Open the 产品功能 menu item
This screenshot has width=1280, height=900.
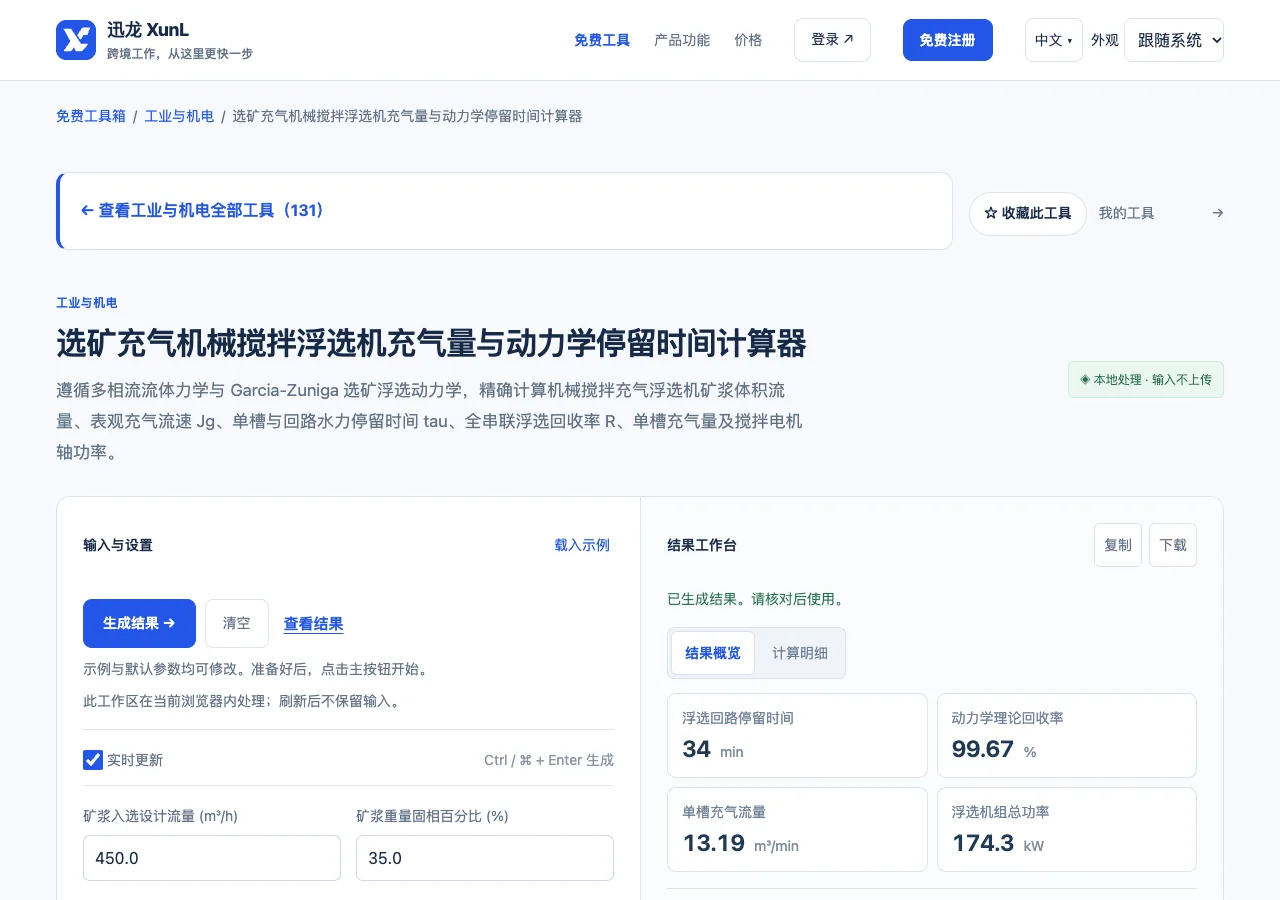(x=682, y=40)
